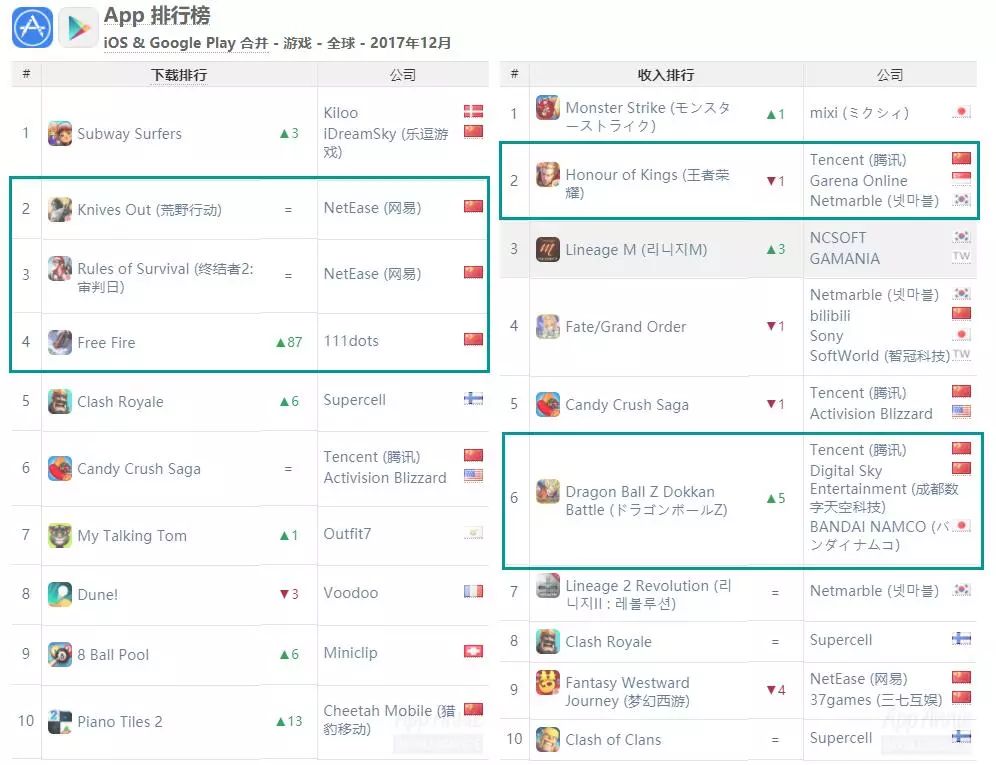Click the Dune! game title

(x=97, y=595)
